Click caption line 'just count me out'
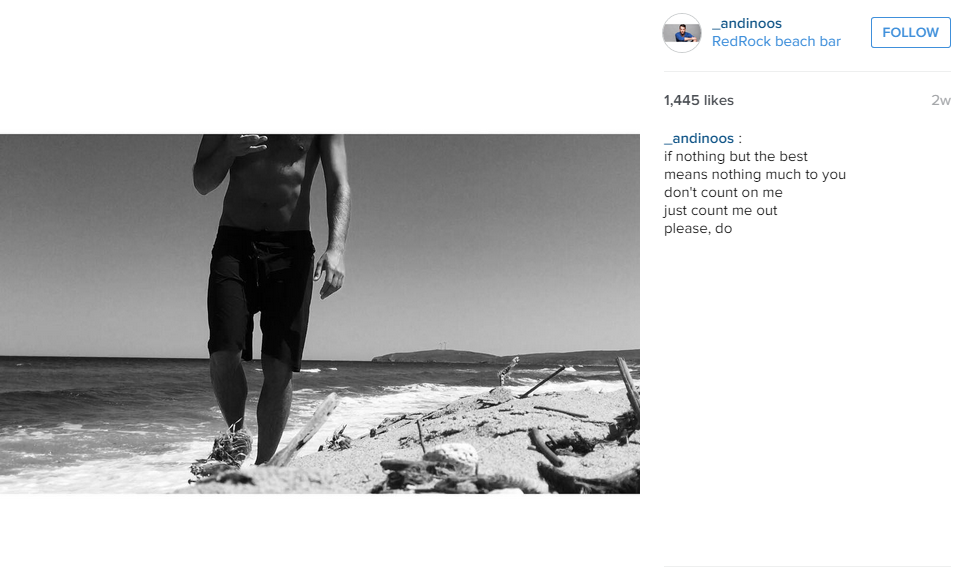The image size is (967, 578). pos(720,210)
